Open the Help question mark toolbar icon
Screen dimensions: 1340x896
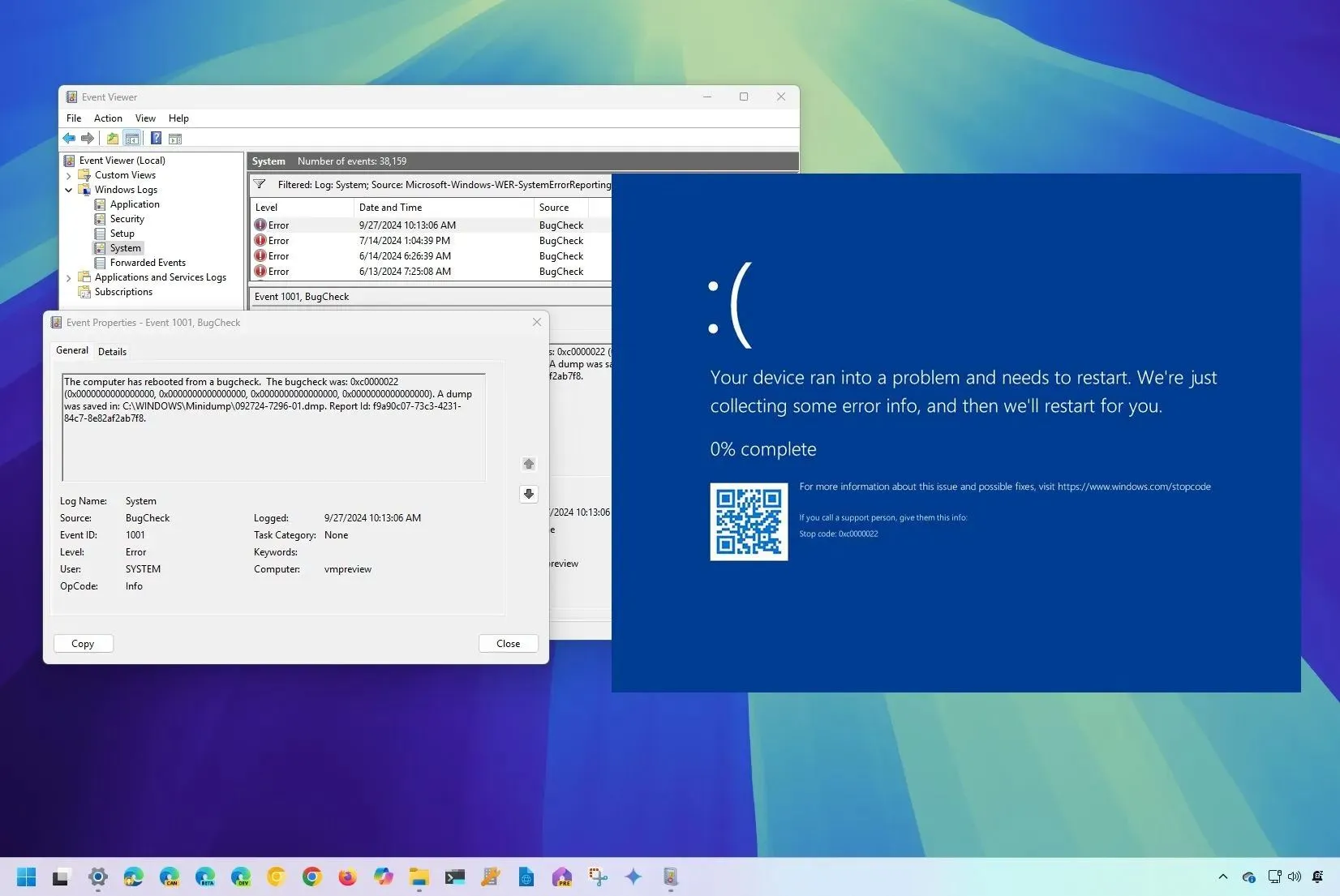click(156, 138)
